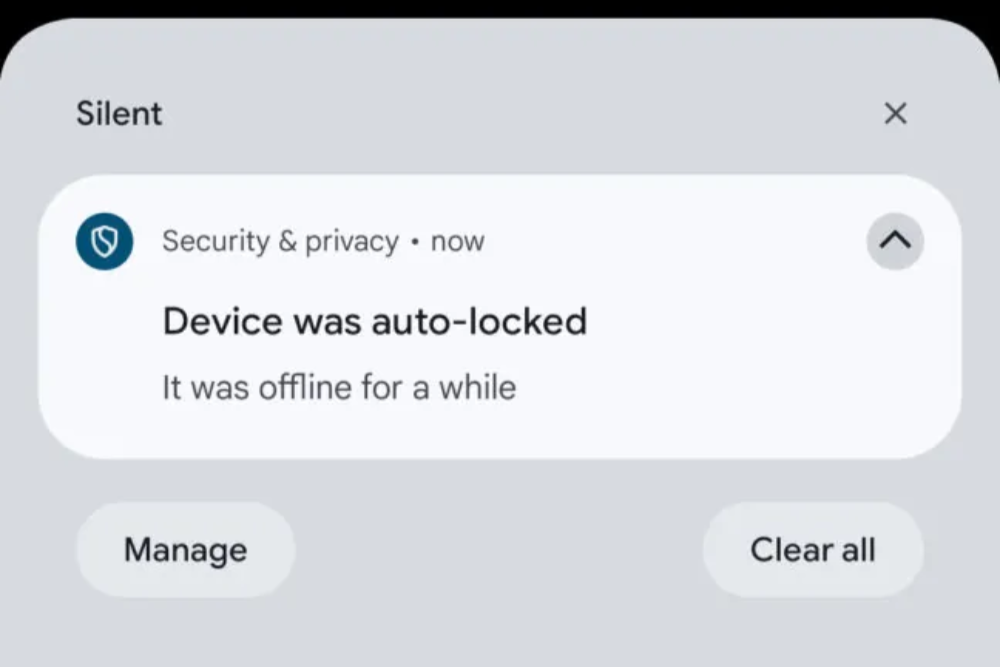Click the caret-up icon in the gray circle
The image size is (1000, 667).
(x=895, y=241)
